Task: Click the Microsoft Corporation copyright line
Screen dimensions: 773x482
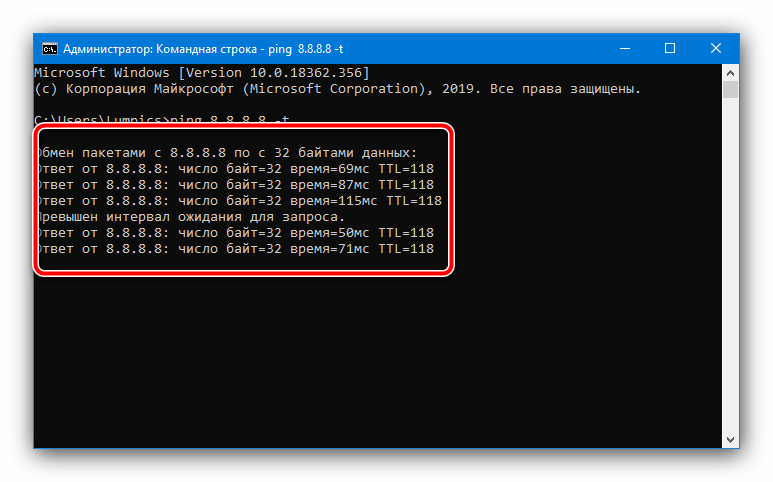Action: pos(337,89)
